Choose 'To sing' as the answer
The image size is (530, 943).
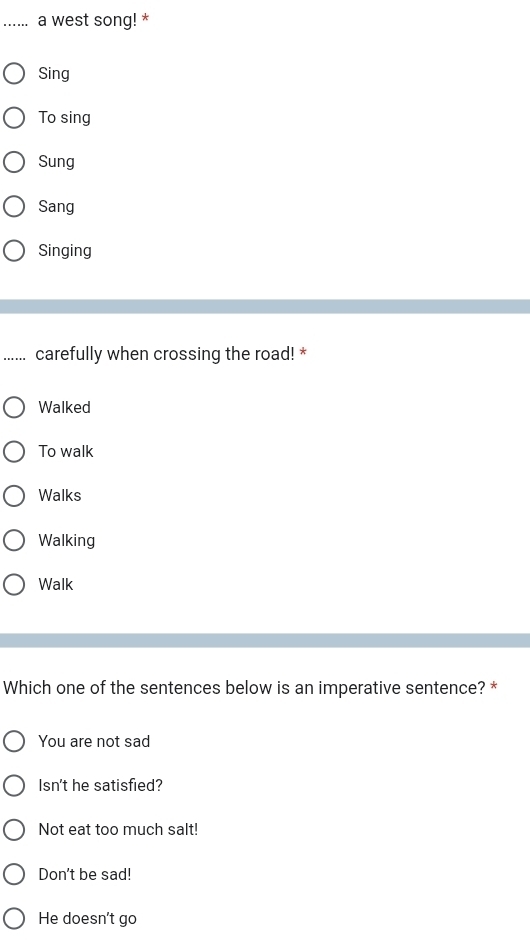coord(14,117)
